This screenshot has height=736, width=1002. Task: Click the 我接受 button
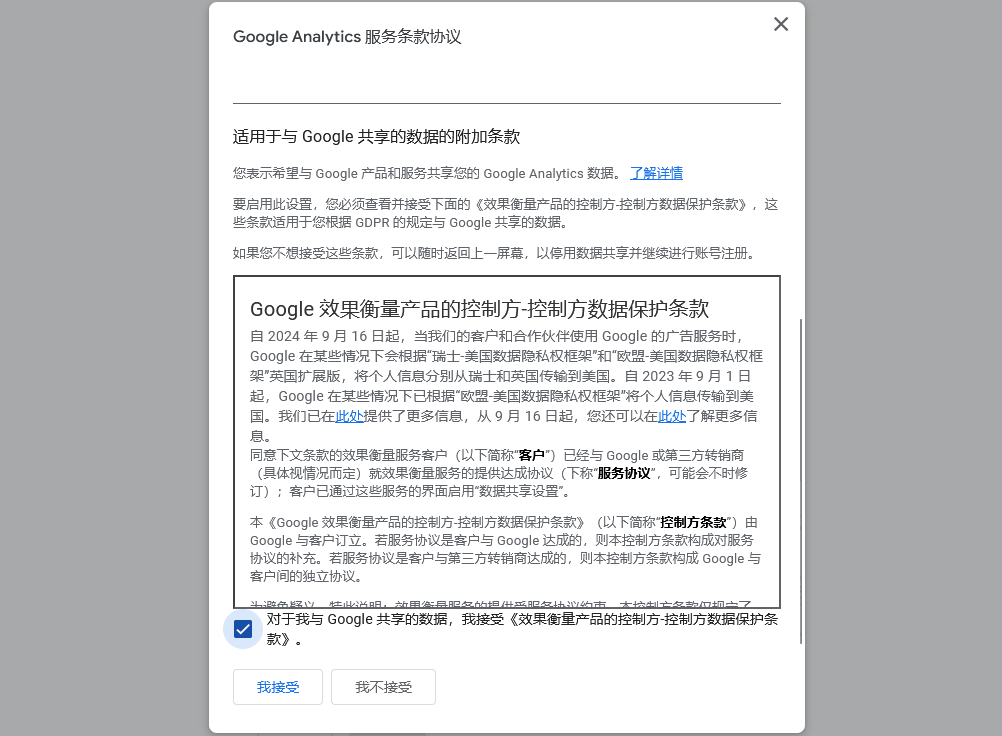click(x=278, y=687)
